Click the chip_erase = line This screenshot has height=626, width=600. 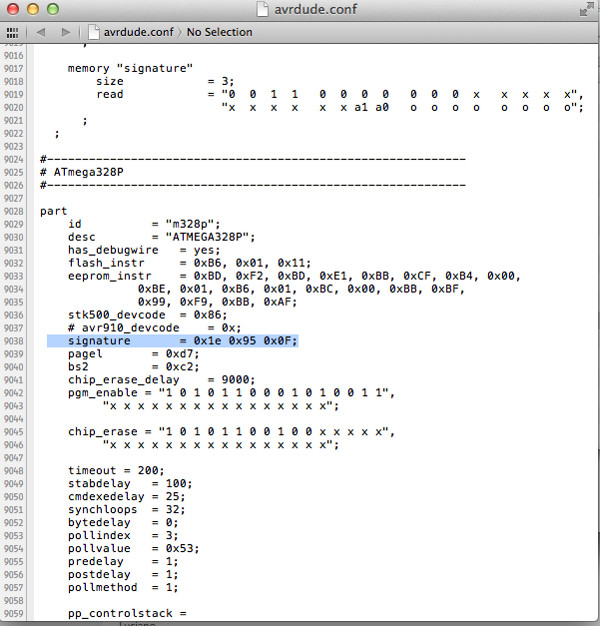231,432
